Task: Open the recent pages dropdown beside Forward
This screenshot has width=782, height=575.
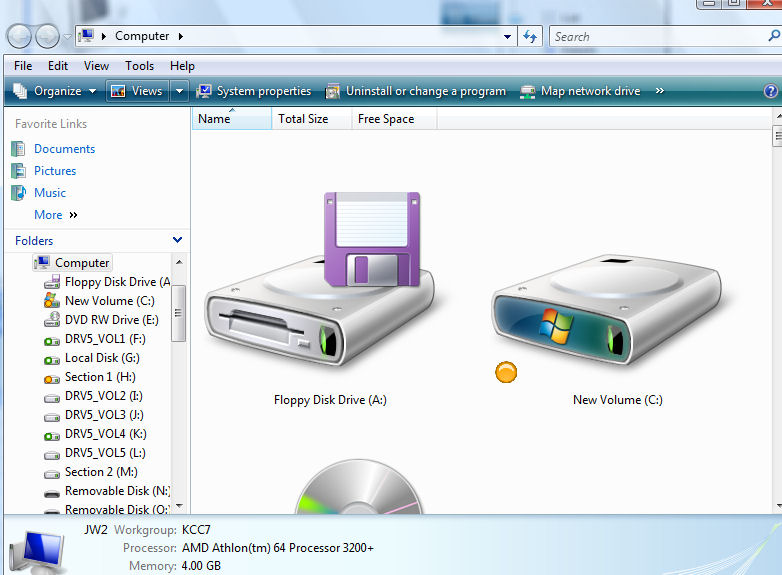Action: pos(67,36)
